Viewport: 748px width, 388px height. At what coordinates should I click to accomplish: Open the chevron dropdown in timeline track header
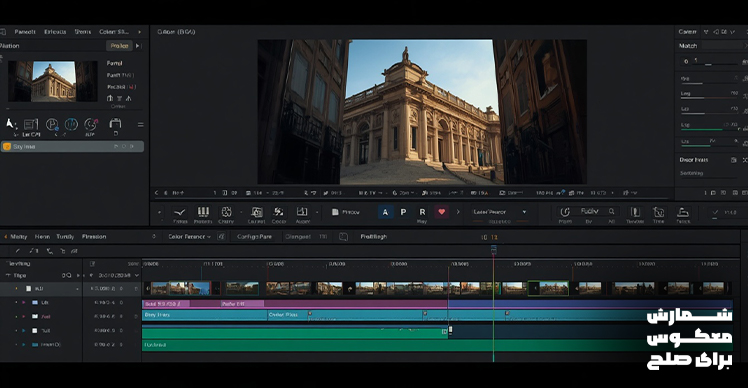pyautogui.click(x=136, y=275)
